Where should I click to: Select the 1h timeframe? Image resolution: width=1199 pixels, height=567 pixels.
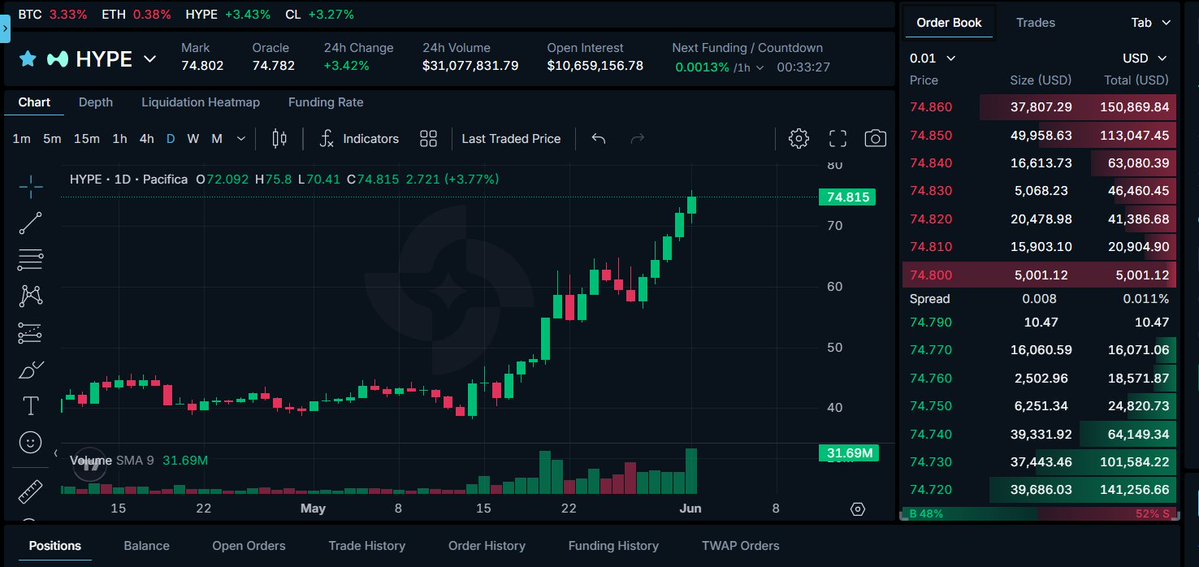point(120,138)
